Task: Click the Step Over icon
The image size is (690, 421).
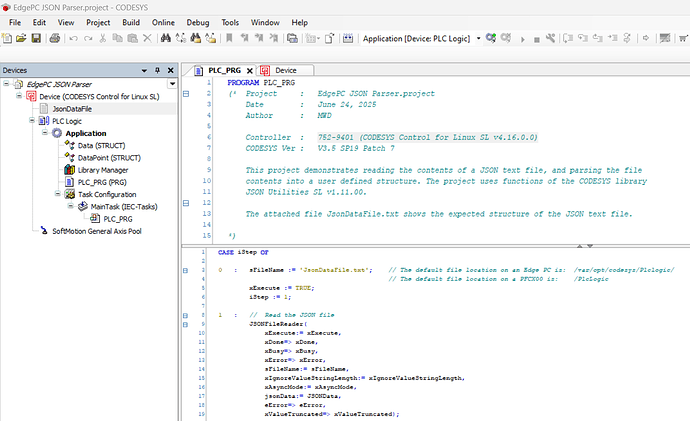Action: point(568,38)
